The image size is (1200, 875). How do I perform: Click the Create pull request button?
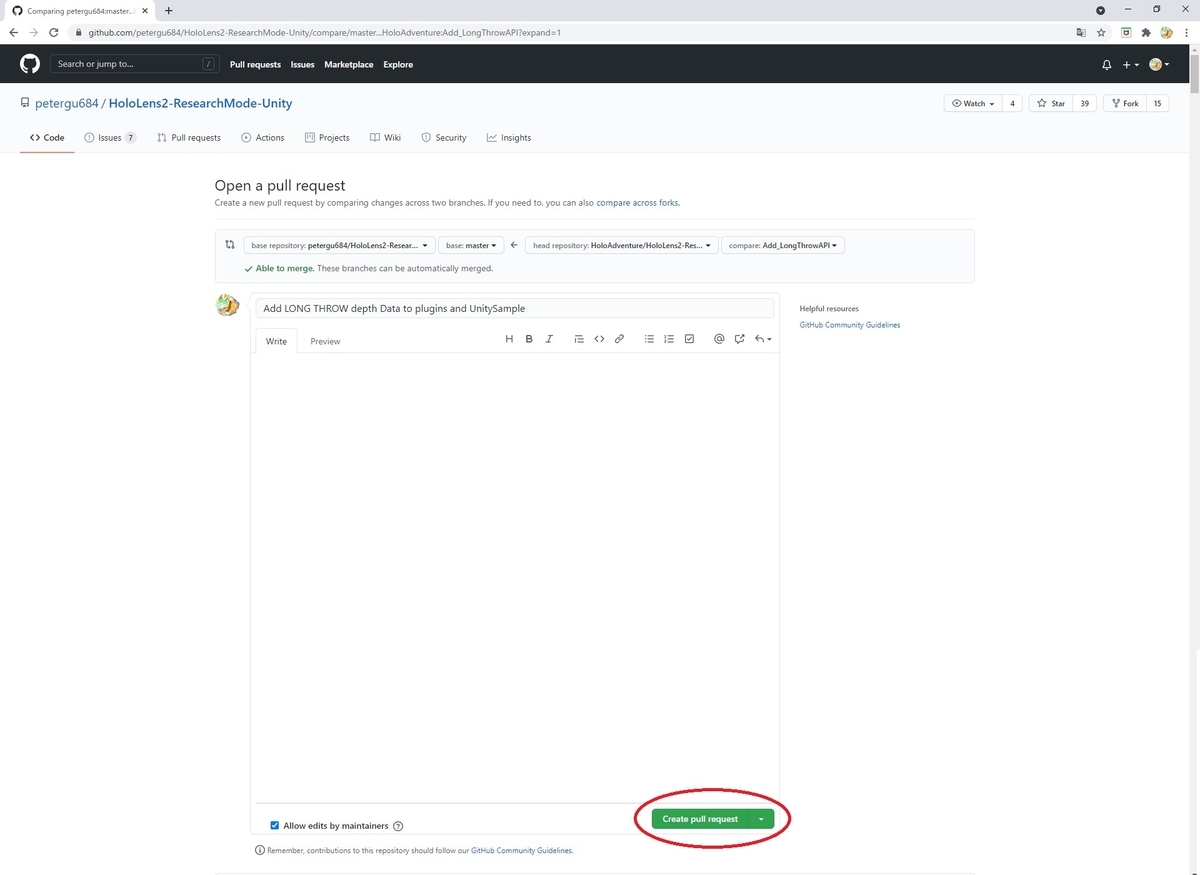click(700, 819)
